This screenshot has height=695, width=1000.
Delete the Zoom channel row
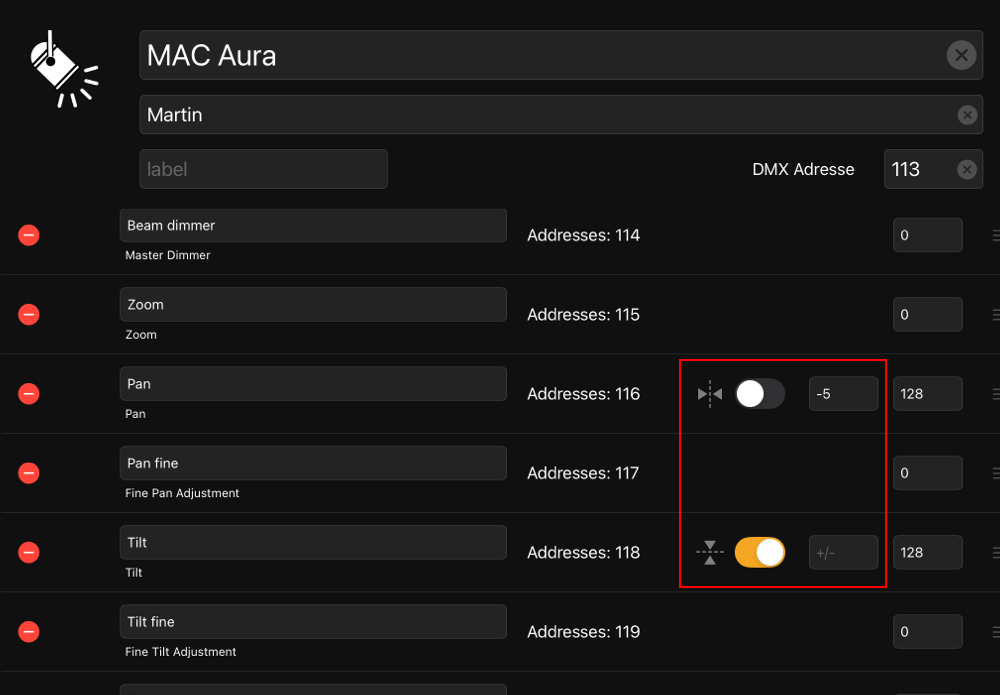coord(29,314)
